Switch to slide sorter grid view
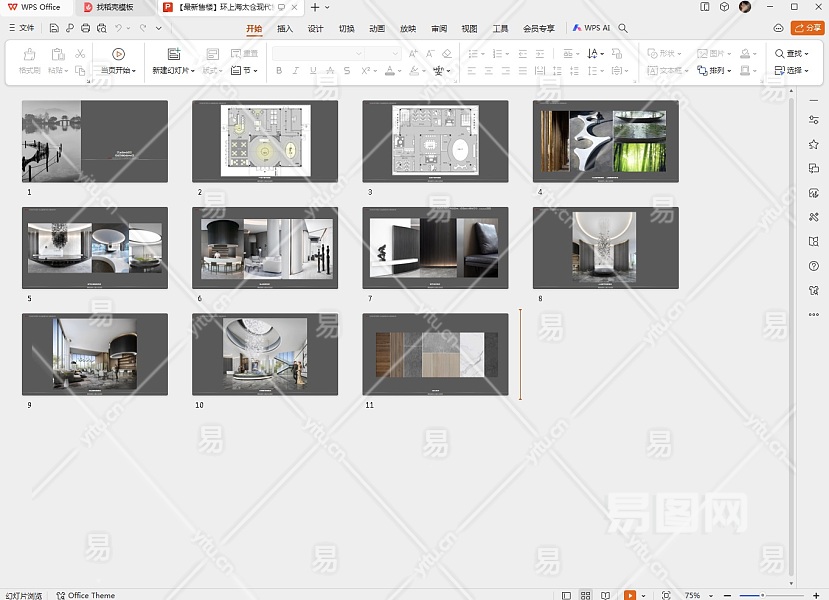The width and height of the screenshot is (829, 600). (587, 595)
